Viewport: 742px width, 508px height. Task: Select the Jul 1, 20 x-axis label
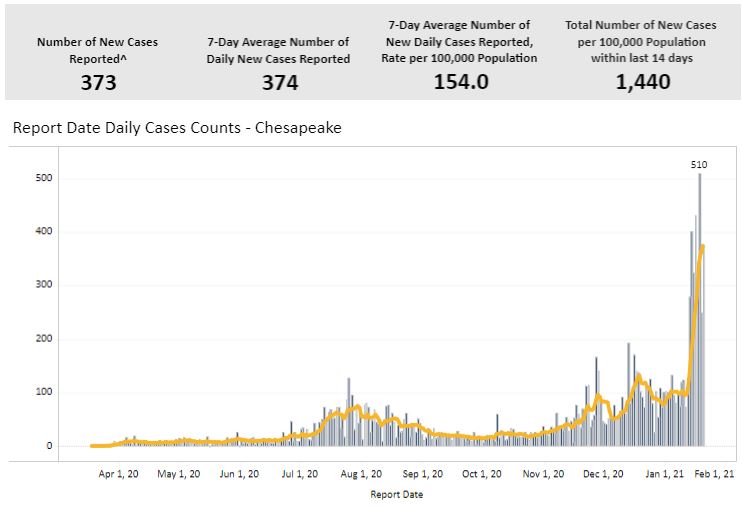(x=301, y=476)
